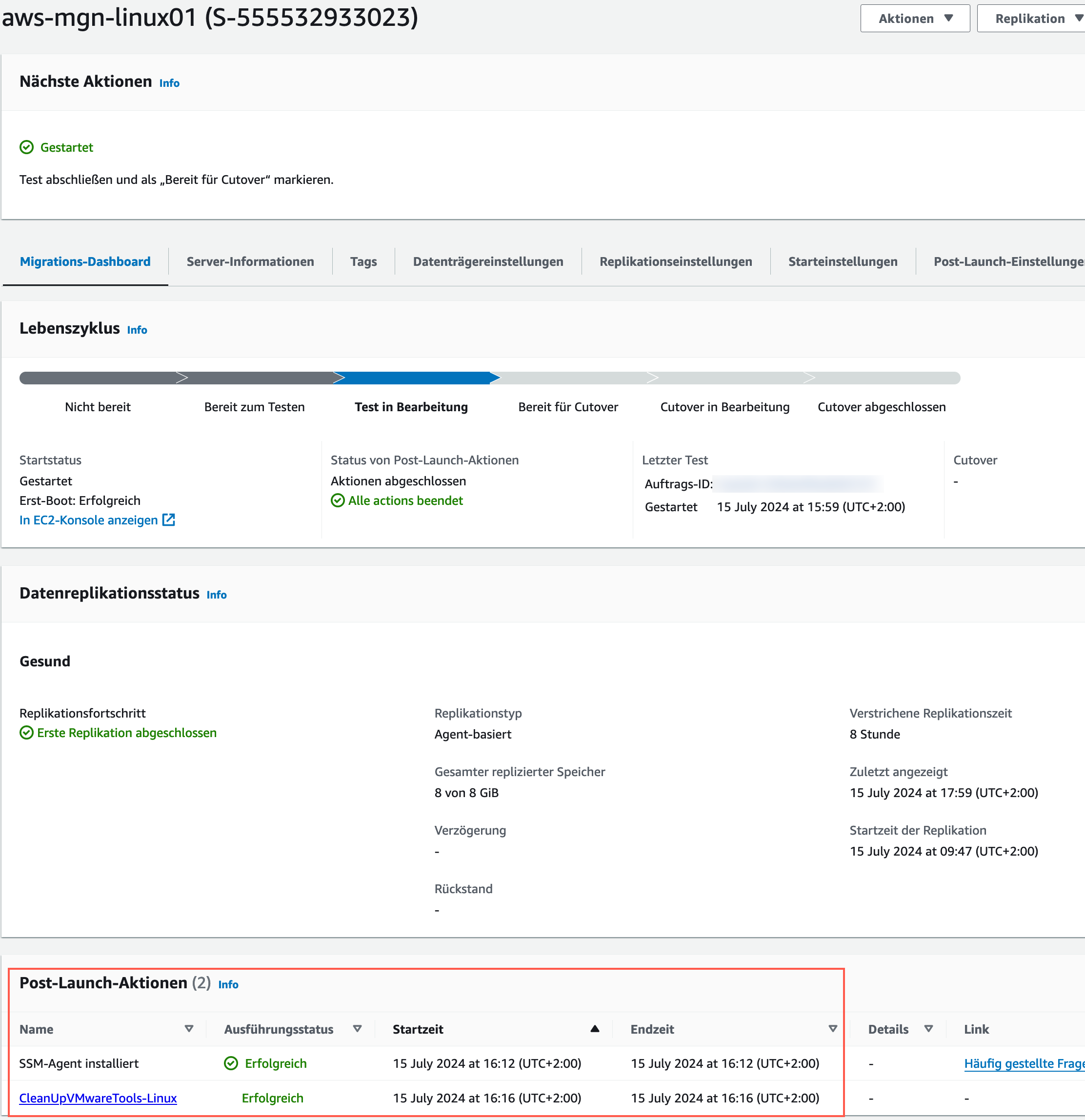Screen dimensions: 1085x1120
Task: Open the Tags tab
Action: pyautogui.click(x=363, y=262)
